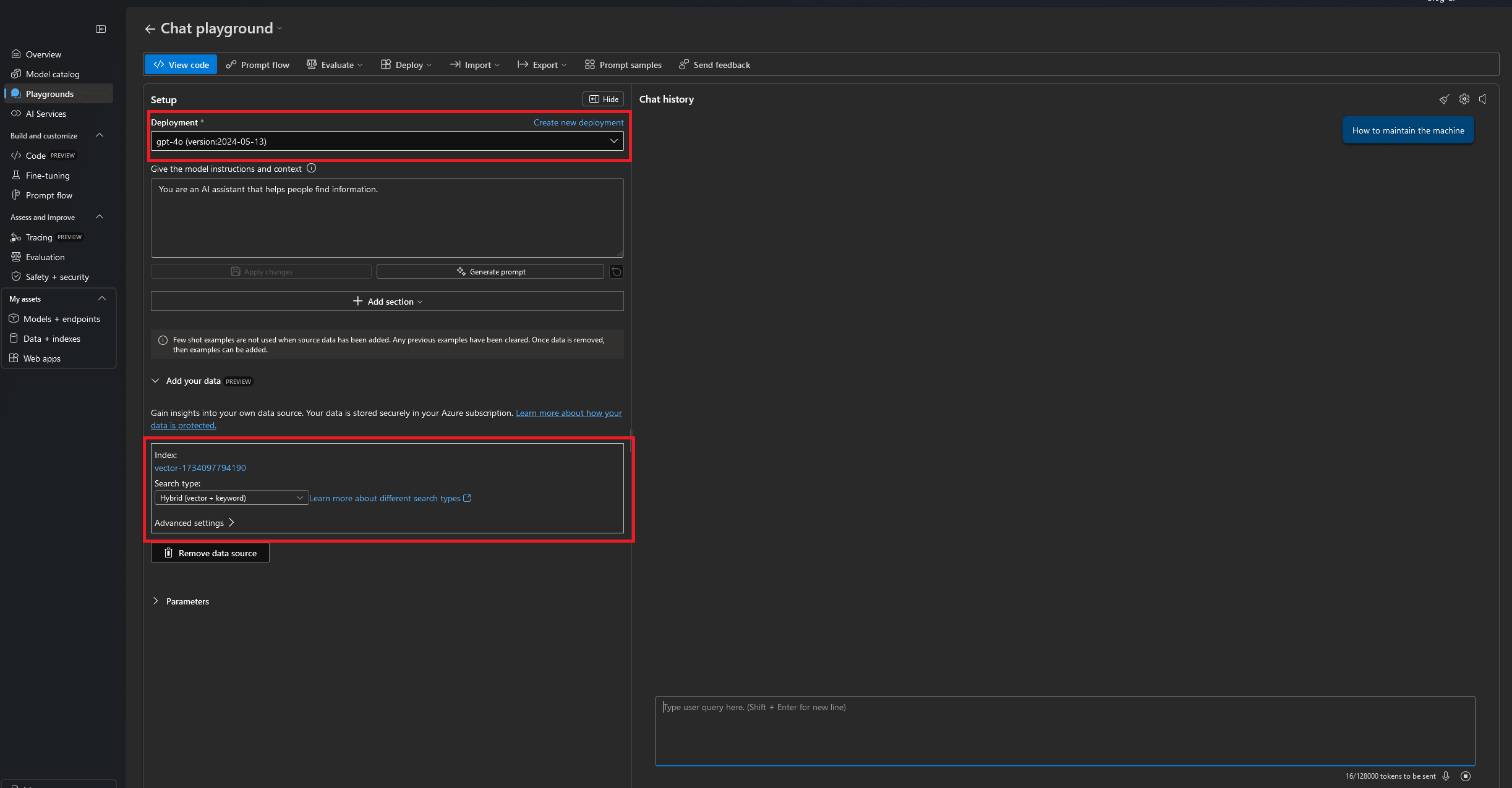This screenshot has width=1512, height=788.
Task: Expand the Add your data section
Action: pyautogui.click(x=155, y=380)
